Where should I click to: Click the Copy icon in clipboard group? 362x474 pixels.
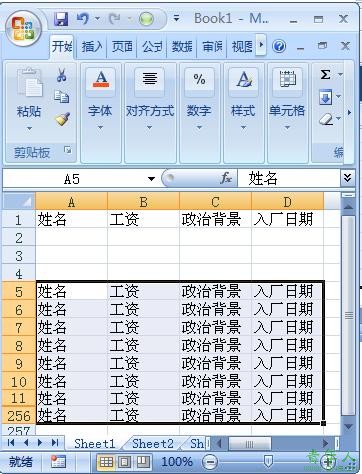(62, 97)
